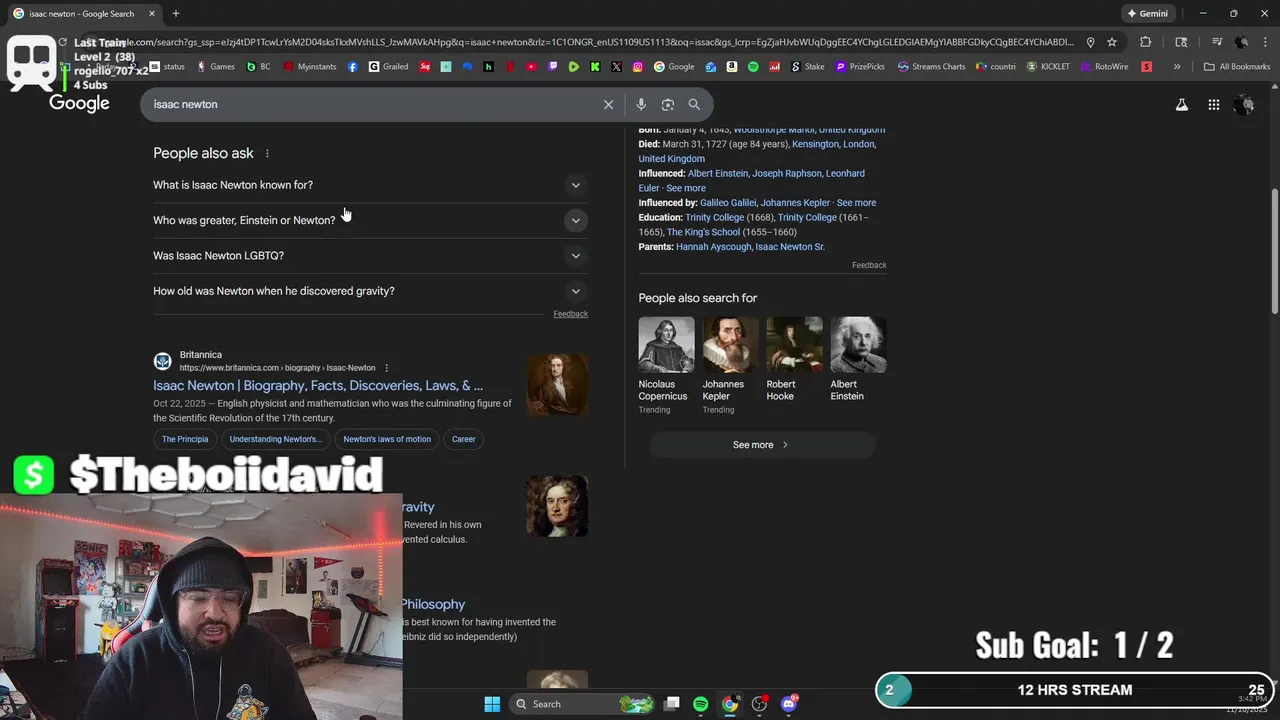The height and width of the screenshot is (720, 1280).
Task: Click the isaac newton search input
Action: point(370,104)
